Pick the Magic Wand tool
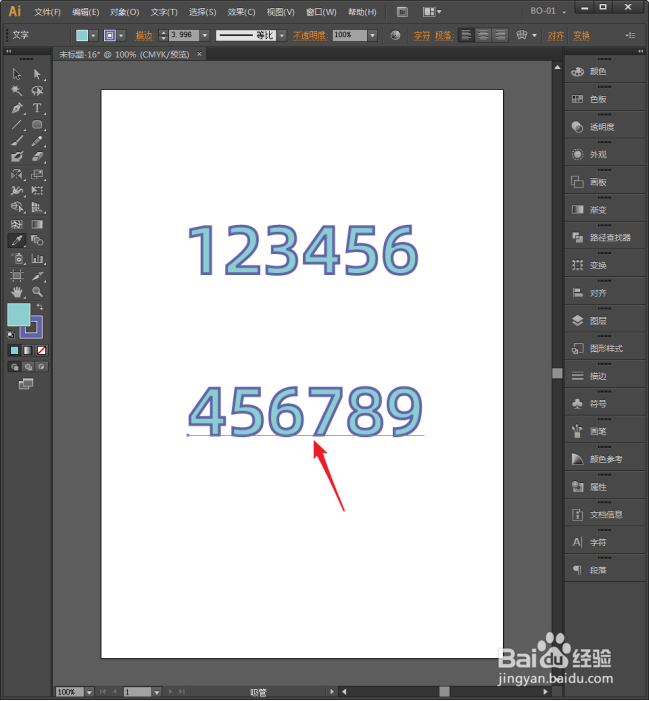649x701 pixels. click(x=17, y=91)
